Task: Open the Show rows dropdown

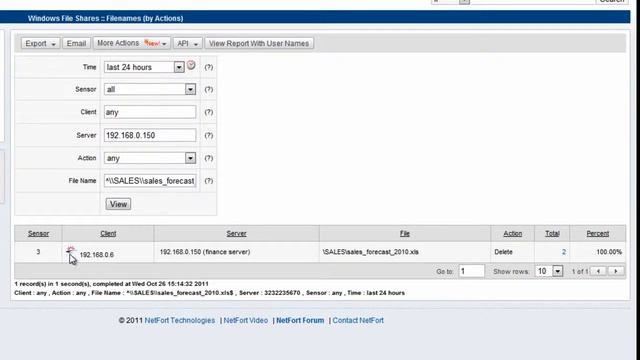Action: (x=549, y=271)
